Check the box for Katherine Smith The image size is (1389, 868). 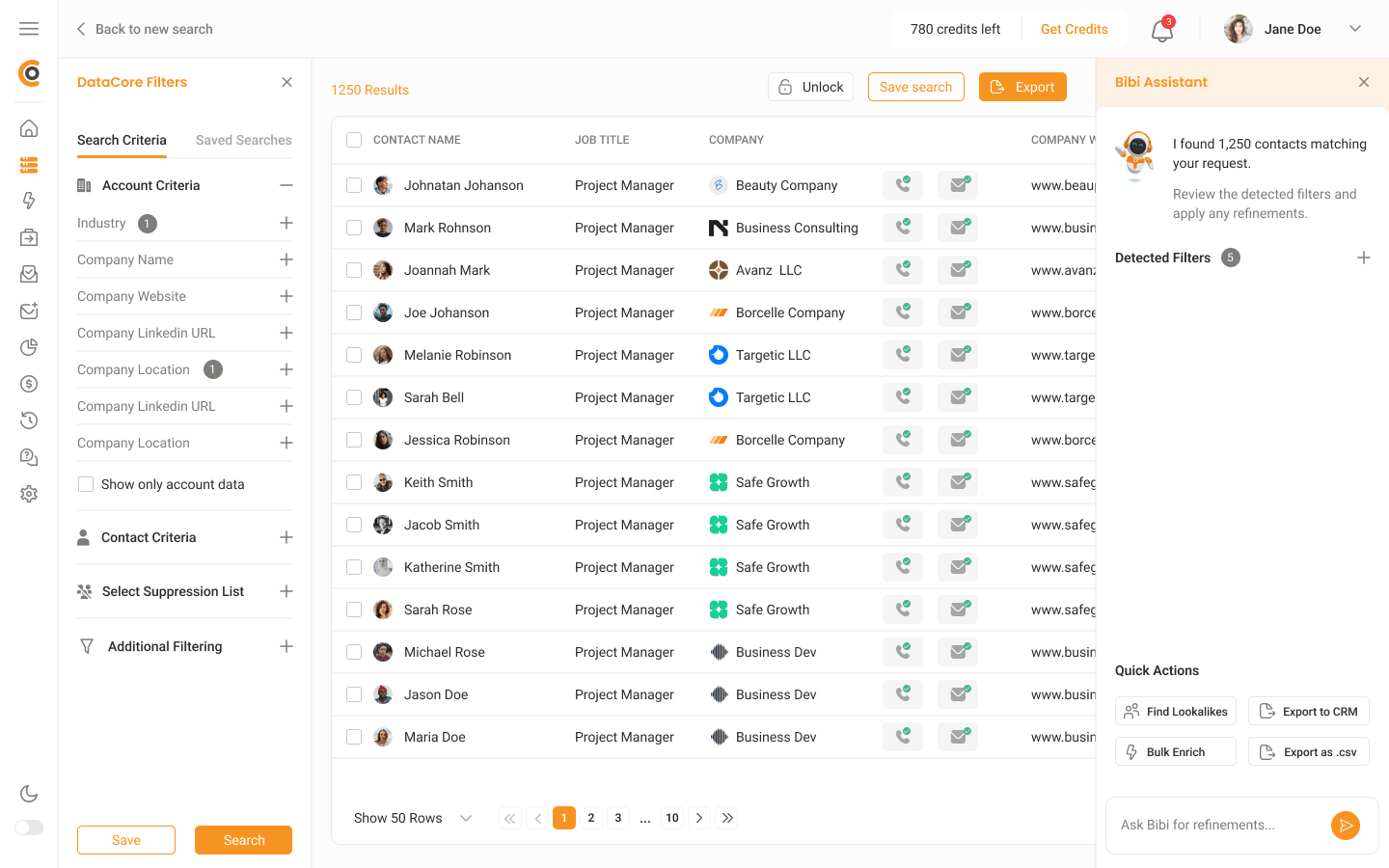pos(354,567)
